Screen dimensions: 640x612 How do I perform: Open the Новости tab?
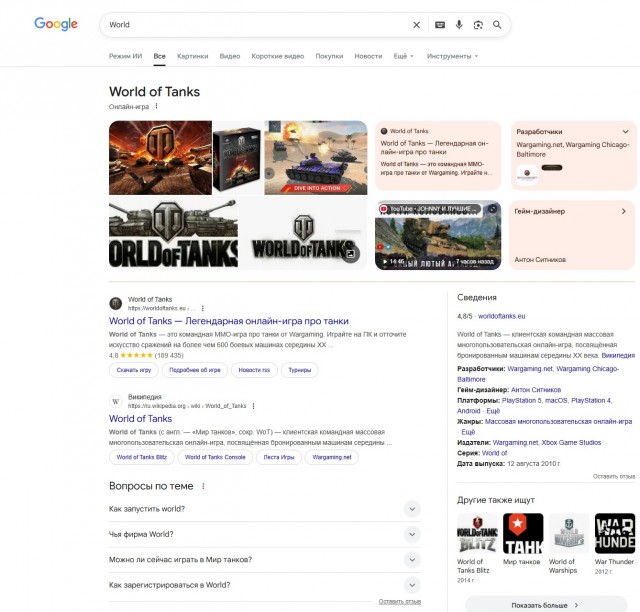coord(368,56)
